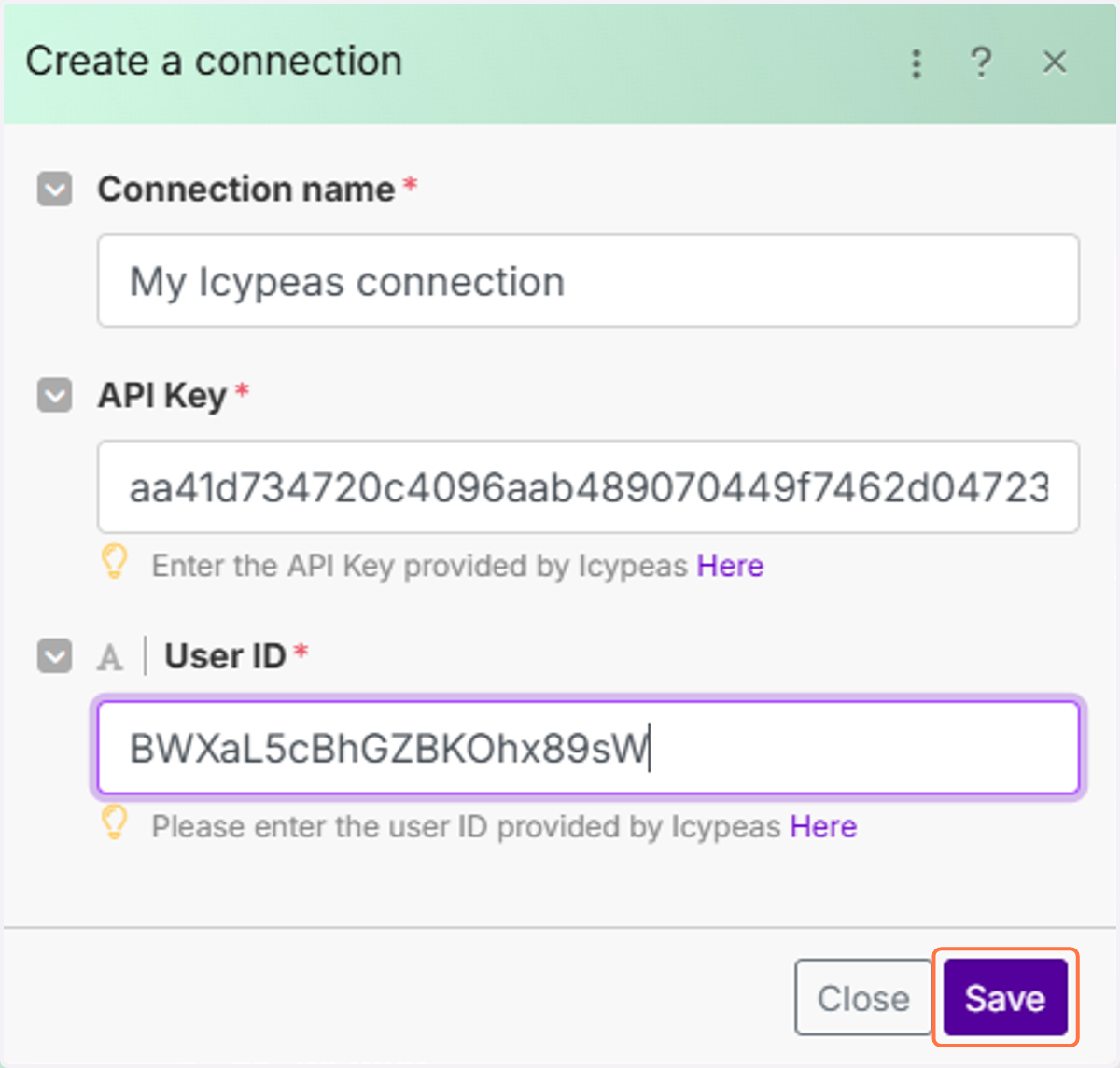Collapse the Connection name field chevron
Screen dimensions: 1120x1068
click(55, 190)
